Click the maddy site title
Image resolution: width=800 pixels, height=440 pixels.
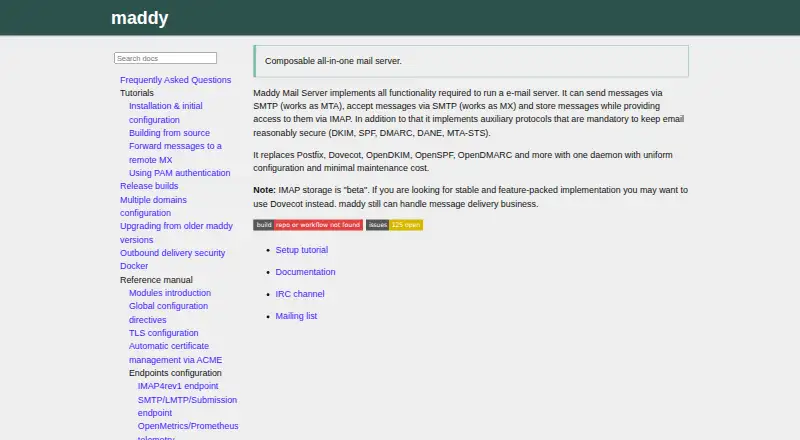(x=139, y=18)
